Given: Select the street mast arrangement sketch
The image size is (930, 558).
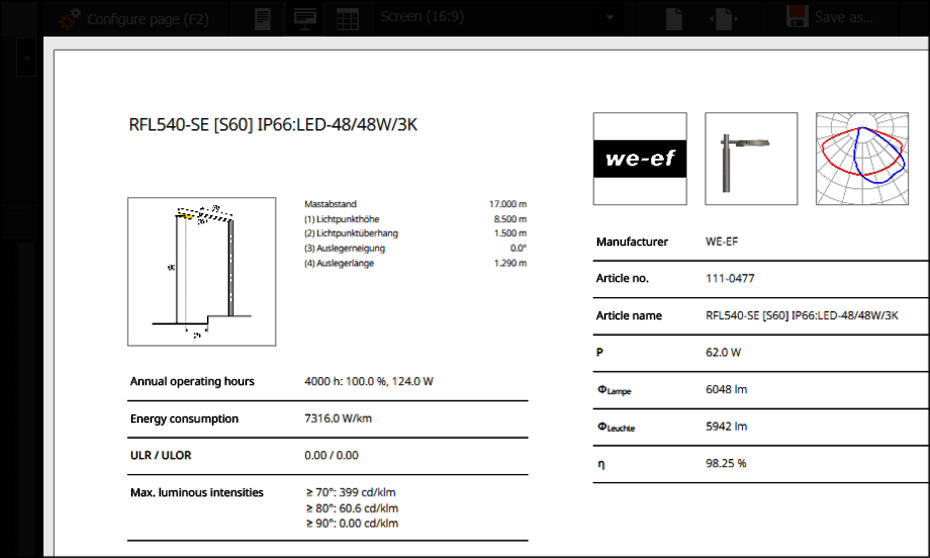Looking at the screenshot, I should click(x=202, y=271).
